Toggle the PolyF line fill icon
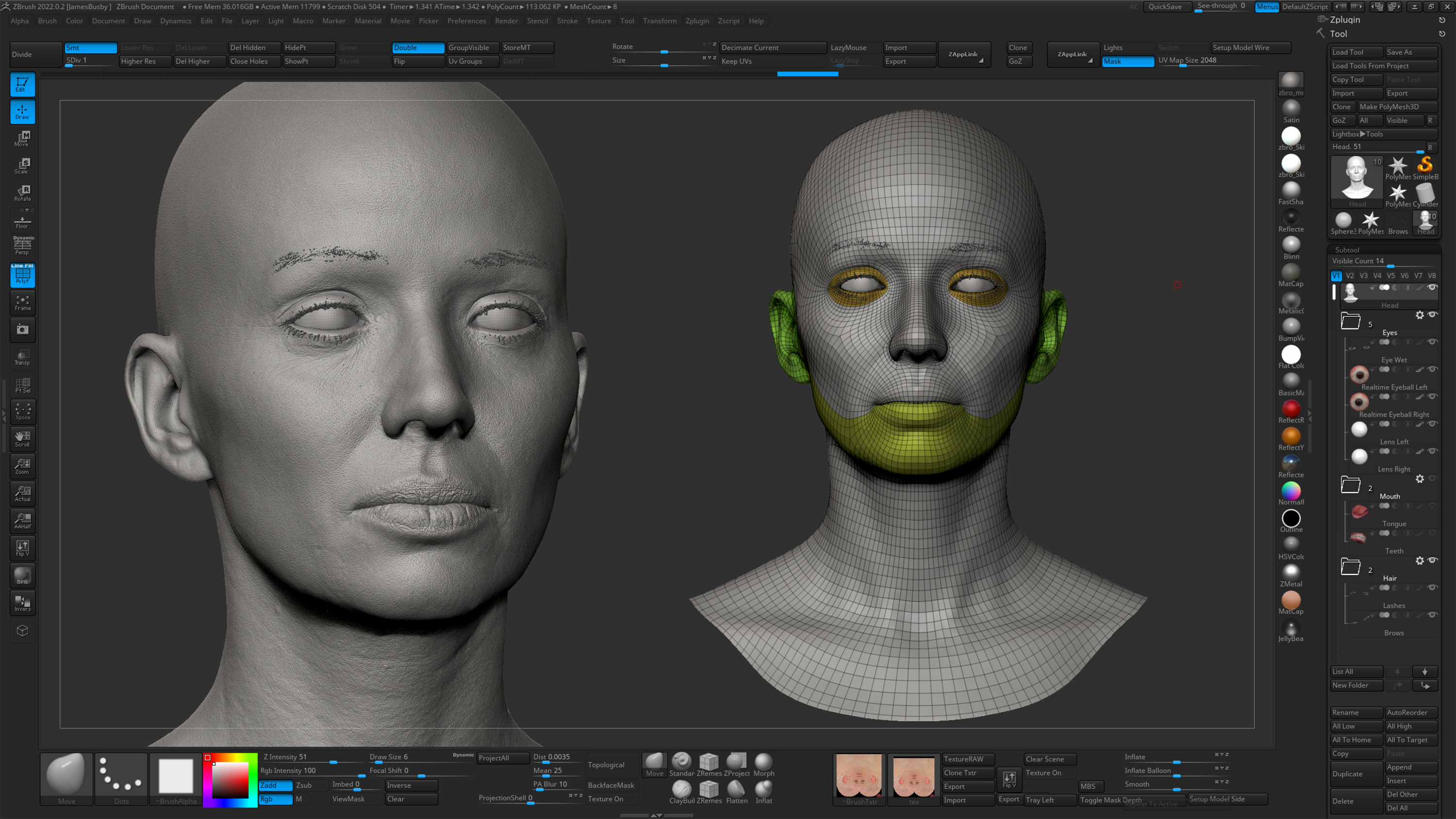This screenshot has width=1456, height=819. pos(23,275)
